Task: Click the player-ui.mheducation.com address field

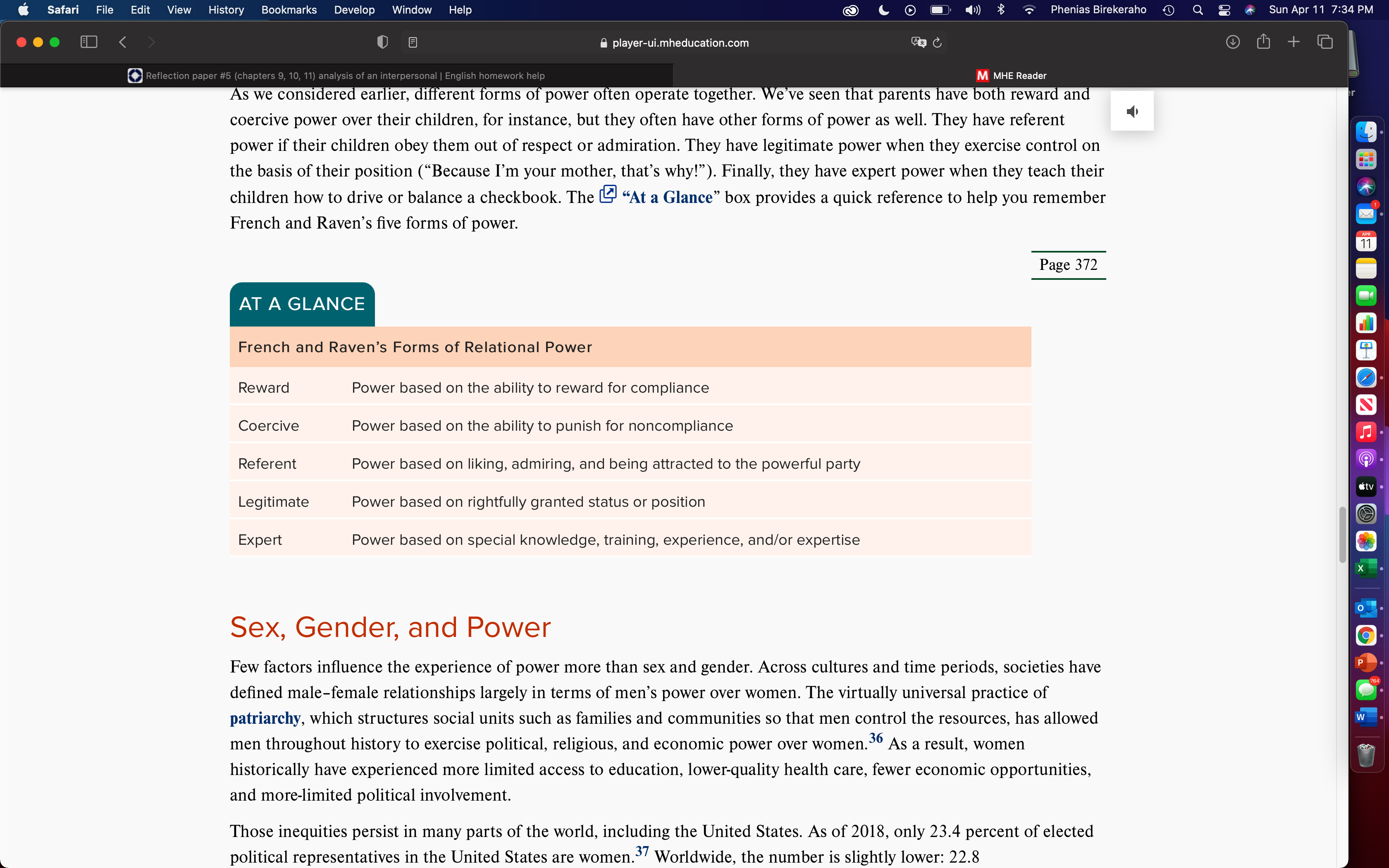Action: tap(674, 43)
